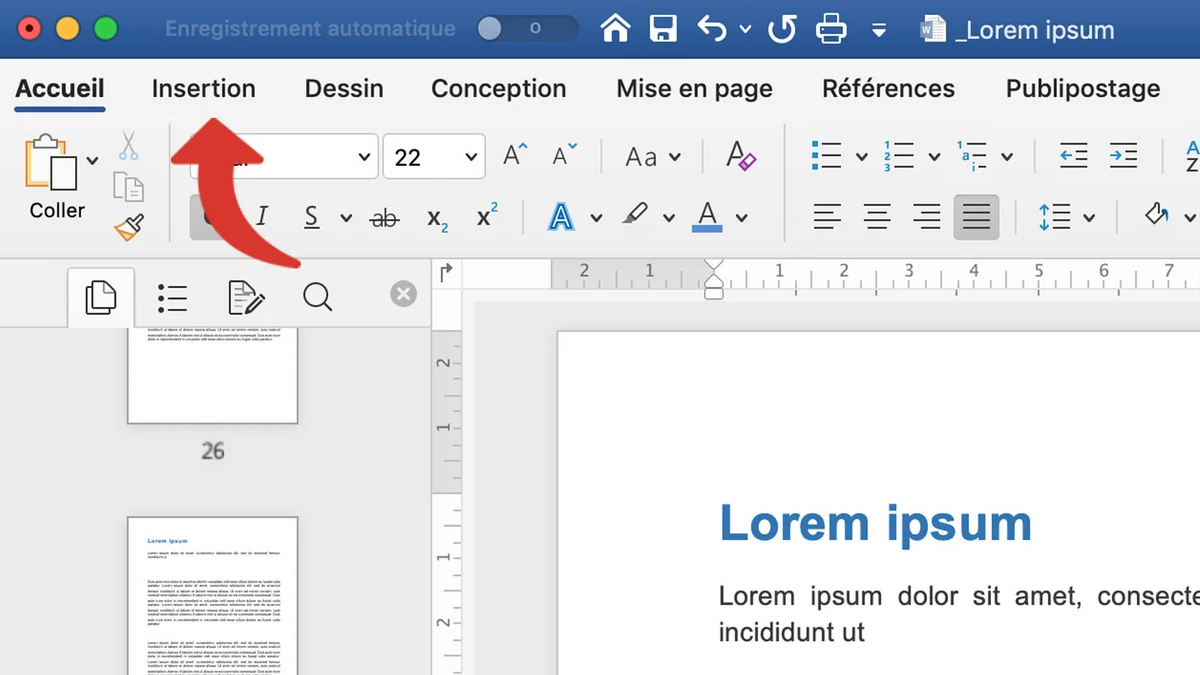Viewport: 1200px width, 675px height.
Task: Open Search in the navigation pane
Action: point(317,296)
